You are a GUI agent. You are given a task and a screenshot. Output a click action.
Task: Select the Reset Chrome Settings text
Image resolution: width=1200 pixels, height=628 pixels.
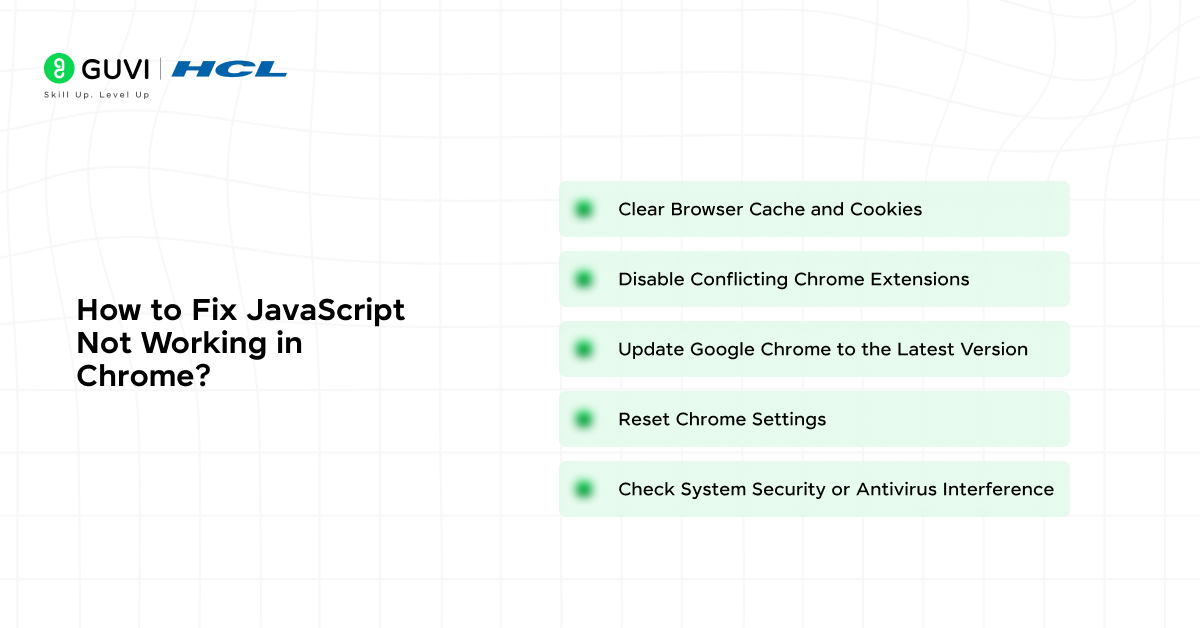tap(722, 419)
